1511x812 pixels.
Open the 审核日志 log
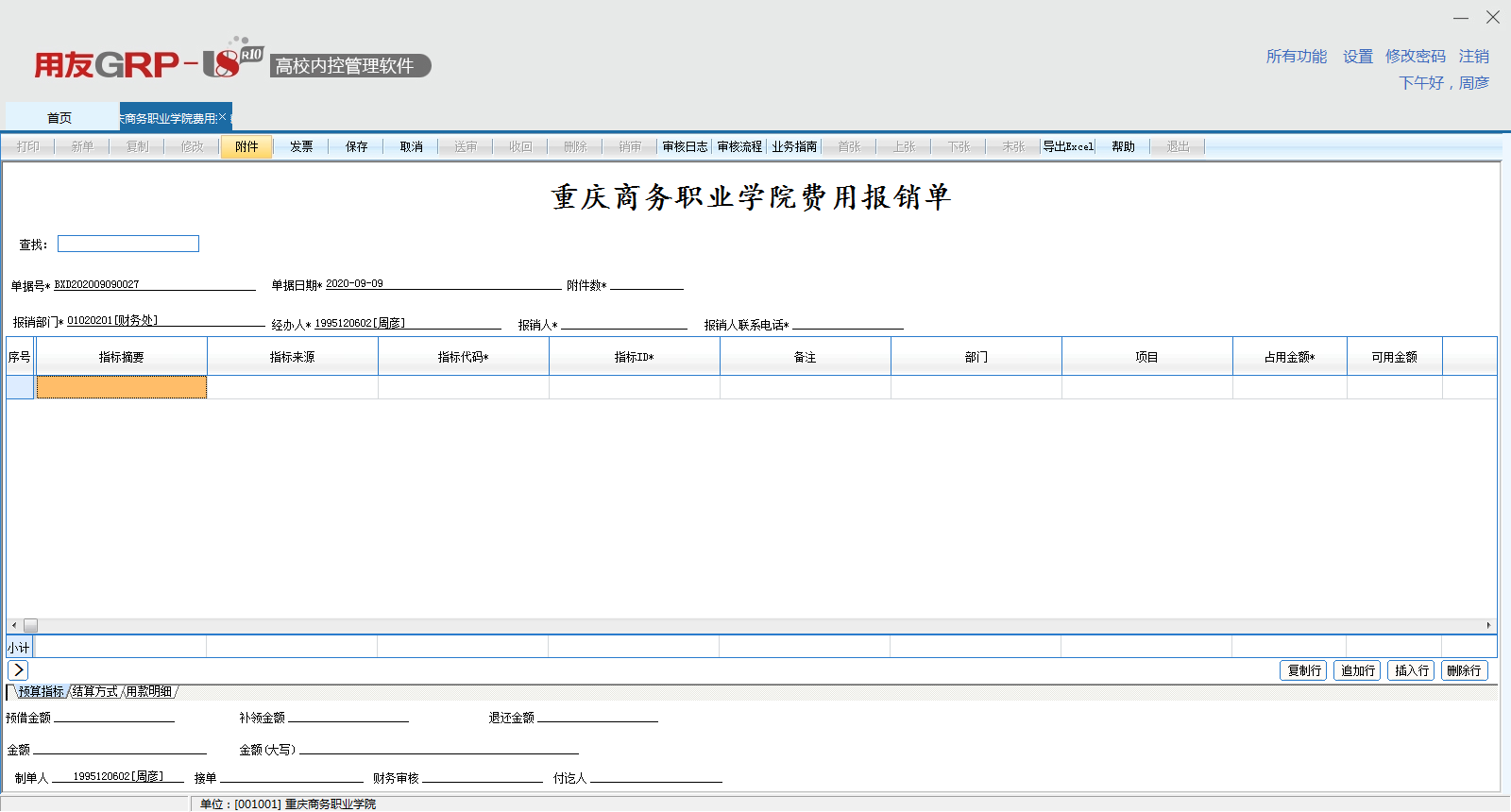coord(685,146)
